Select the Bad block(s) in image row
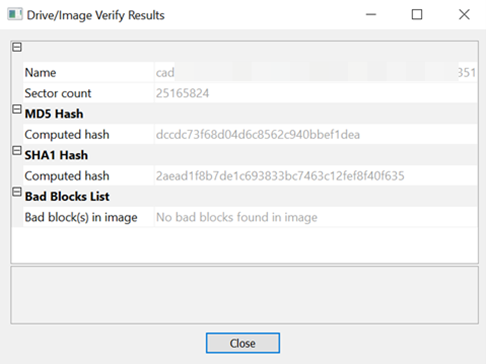This screenshot has width=486, height=364. (250, 217)
